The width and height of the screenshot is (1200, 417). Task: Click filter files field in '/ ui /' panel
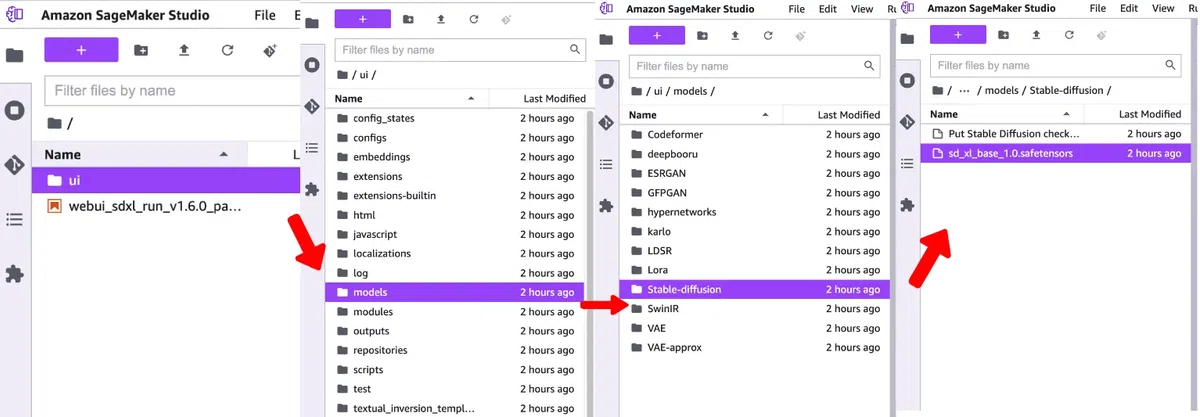459,48
